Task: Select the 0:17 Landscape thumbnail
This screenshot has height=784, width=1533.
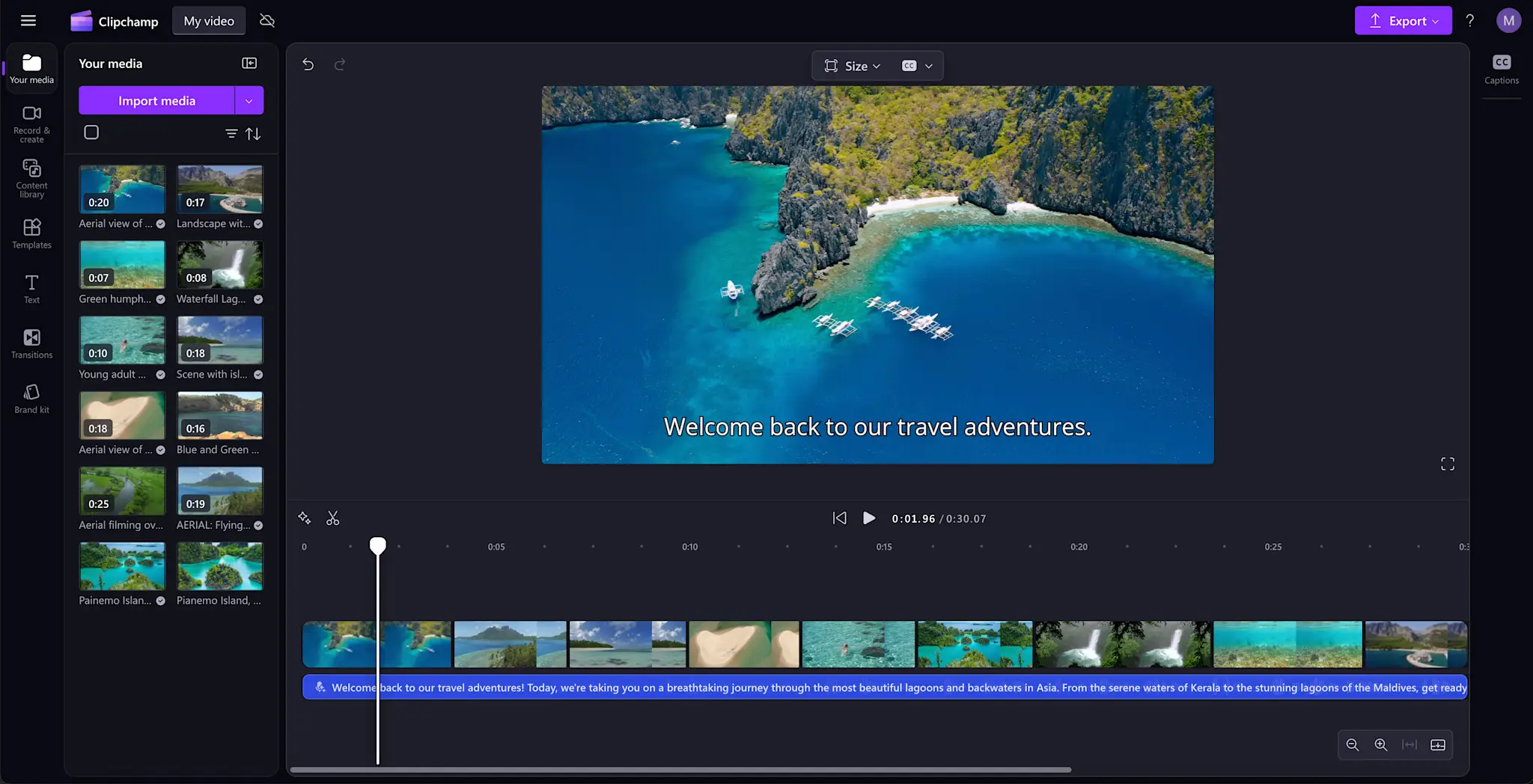Action: pyautogui.click(x=220, y=189)
